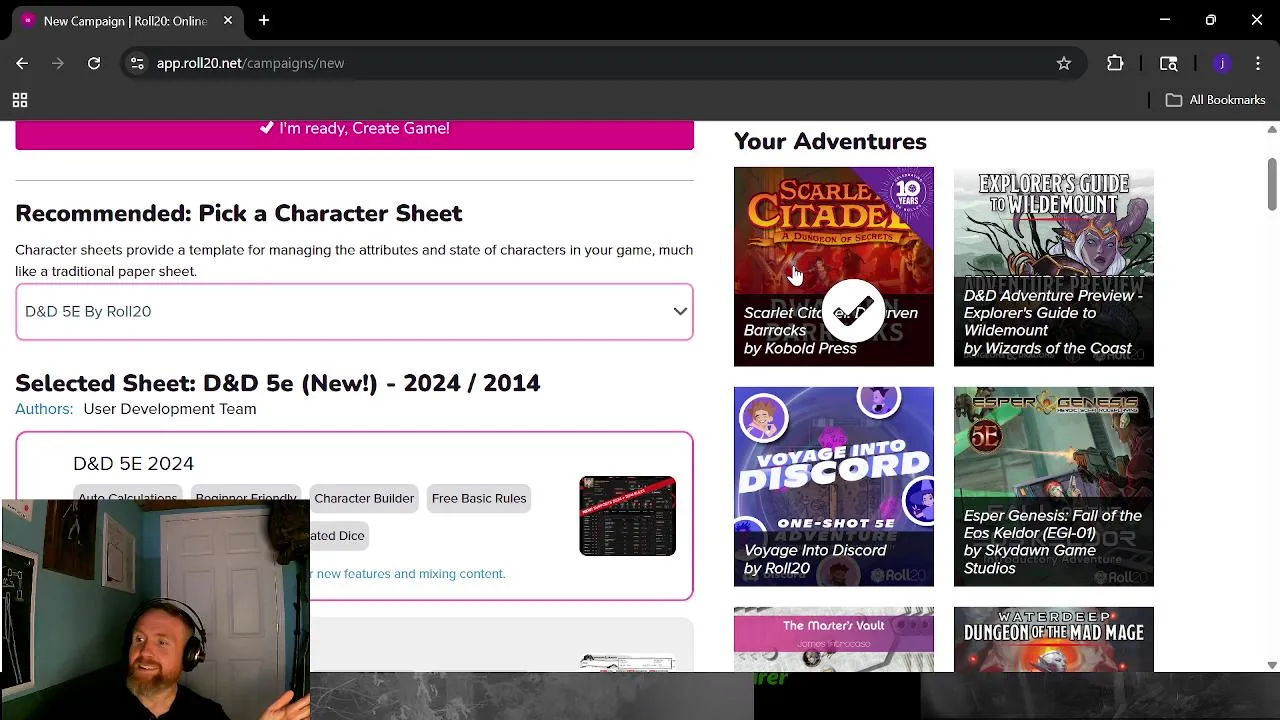The height and width of the screenshot is (720, 1280).
Task: Open the D&D 5E By Roll20 sheet dropdown
Action: 354,312
